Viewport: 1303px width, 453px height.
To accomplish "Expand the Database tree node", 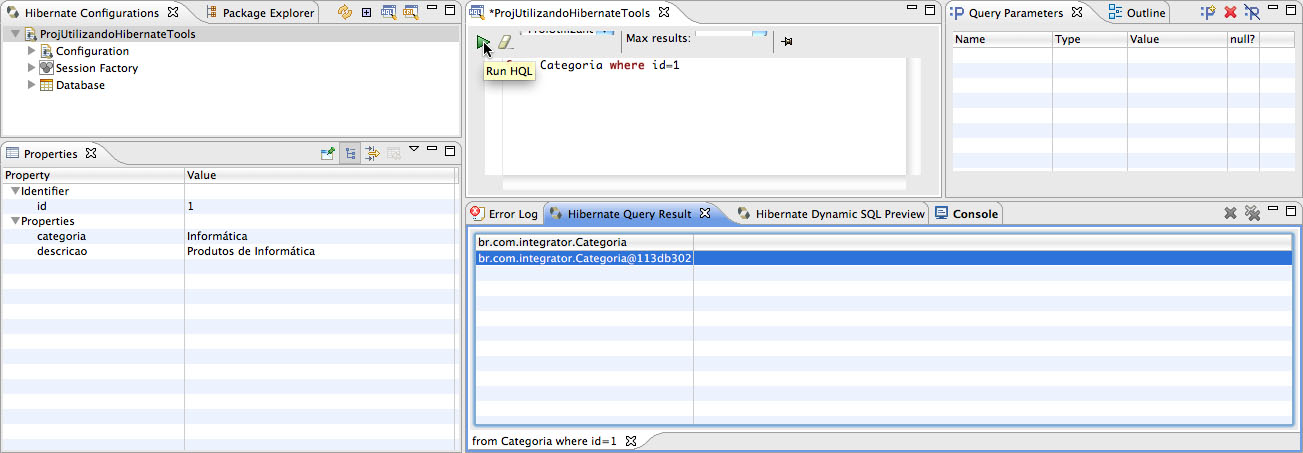I will click(x=32, y=85).
